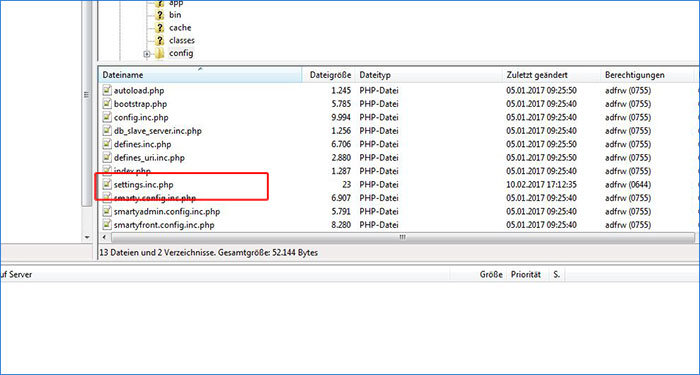Viewport: 700px width, 375px height.
Task: Select file autoload.php
Action: (139, 91)
